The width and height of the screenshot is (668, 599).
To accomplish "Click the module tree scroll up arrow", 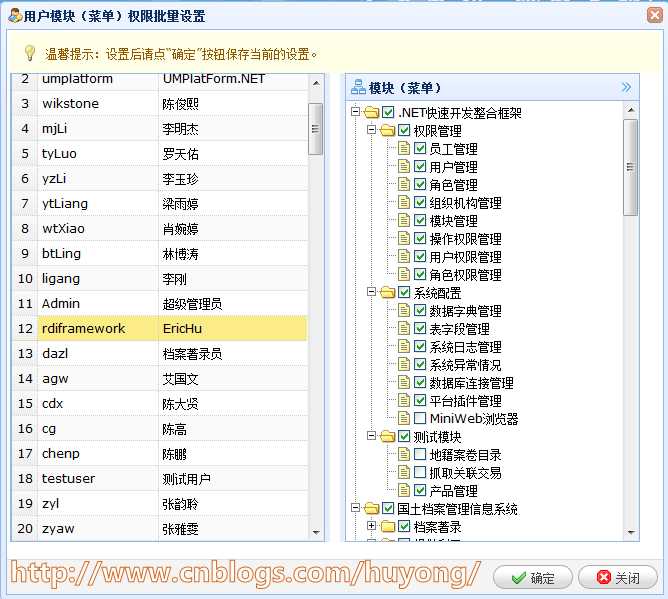I will click(631, 110).
